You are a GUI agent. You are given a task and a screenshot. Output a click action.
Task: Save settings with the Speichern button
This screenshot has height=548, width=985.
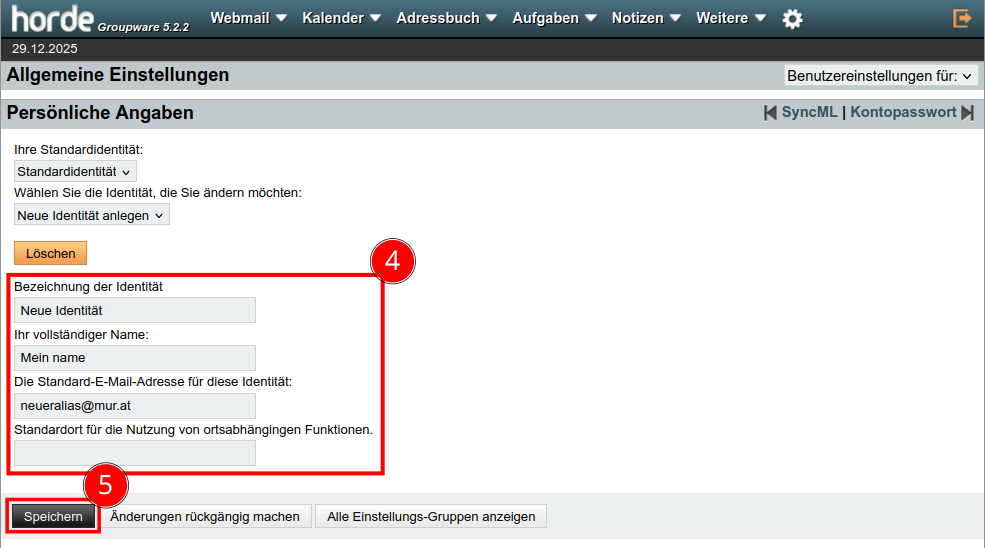(54, 517)
